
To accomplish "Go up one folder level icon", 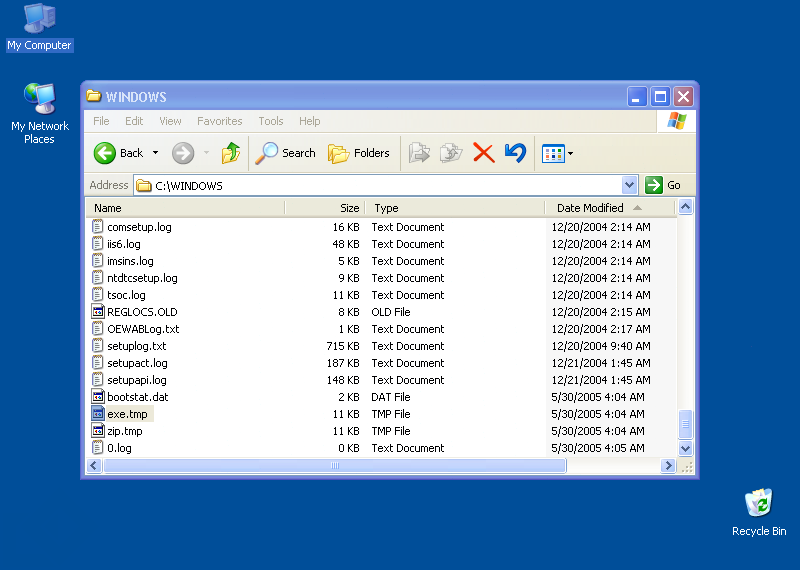I will [x=231, y=153].
